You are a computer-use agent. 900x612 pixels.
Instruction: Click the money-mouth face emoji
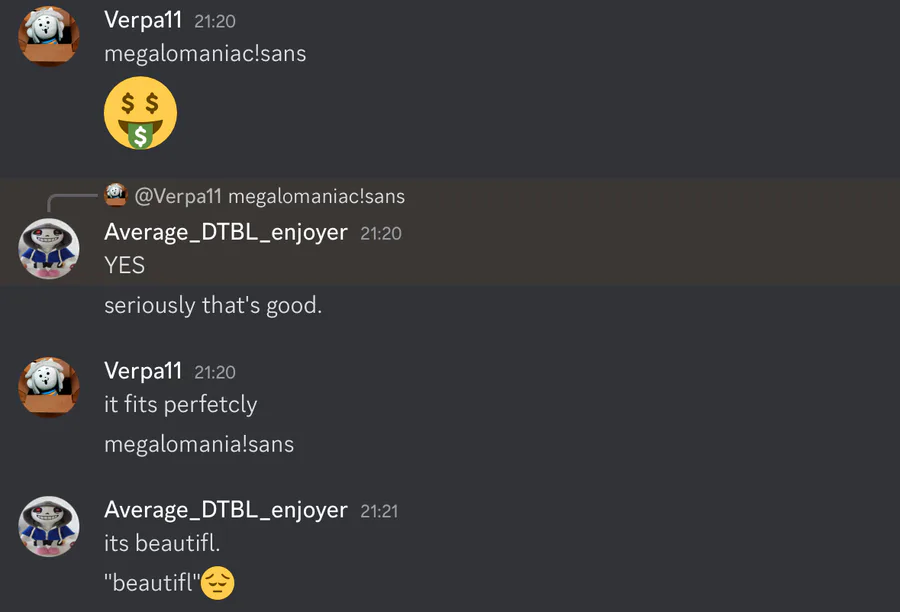pyautogui.click(x=141, y=113)
